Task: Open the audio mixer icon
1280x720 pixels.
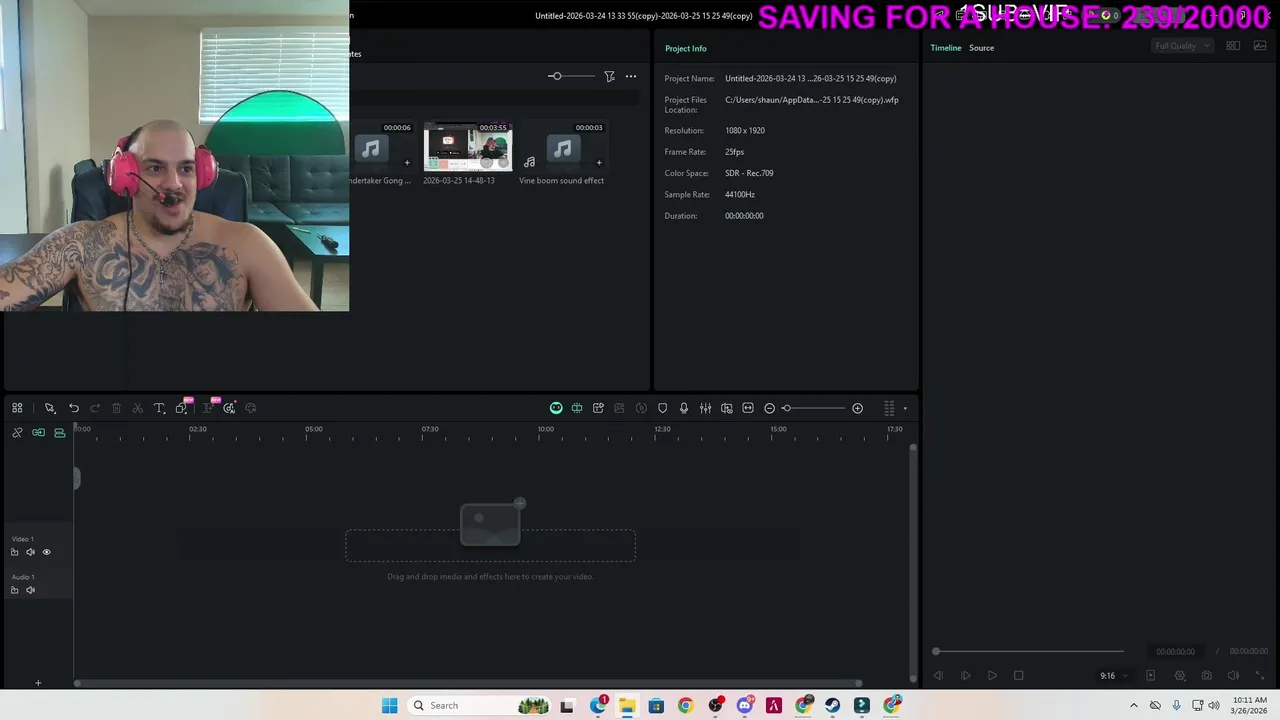Action: click(705, 408)
